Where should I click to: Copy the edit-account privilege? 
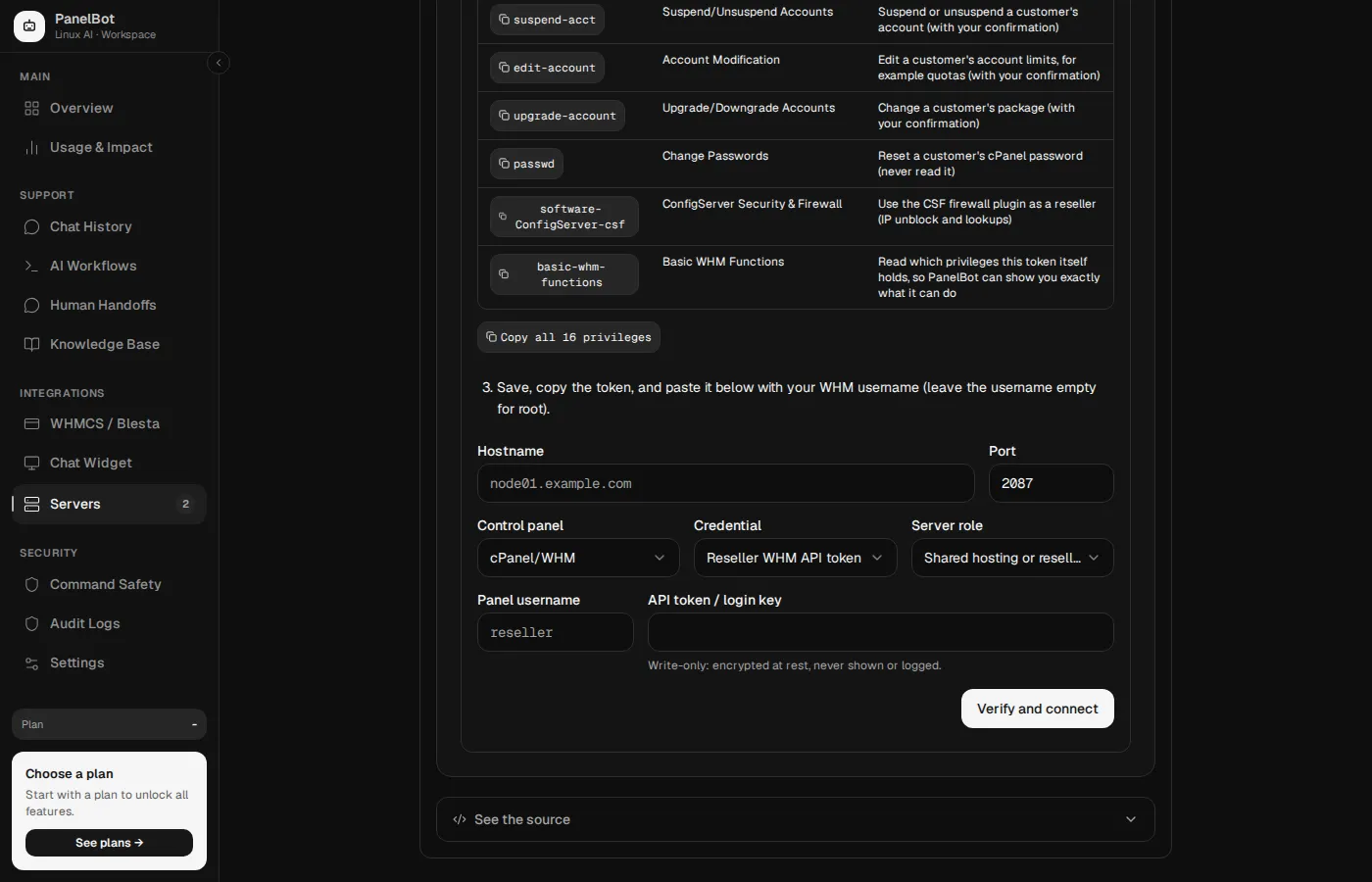point(547,68)
